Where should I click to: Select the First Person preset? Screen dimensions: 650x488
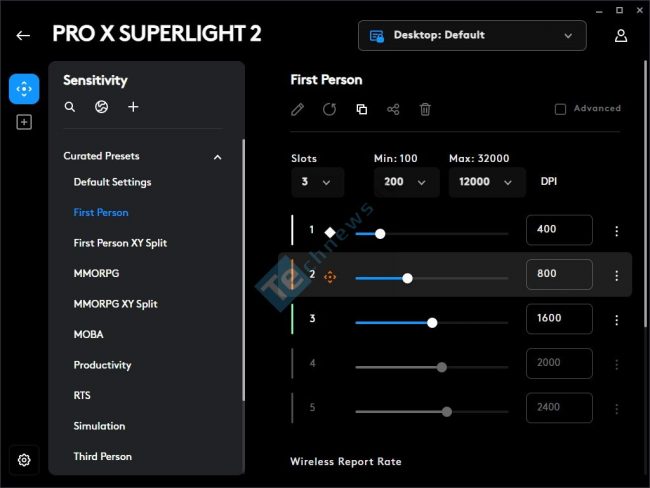pyautogui.click(x=101, y=212)
